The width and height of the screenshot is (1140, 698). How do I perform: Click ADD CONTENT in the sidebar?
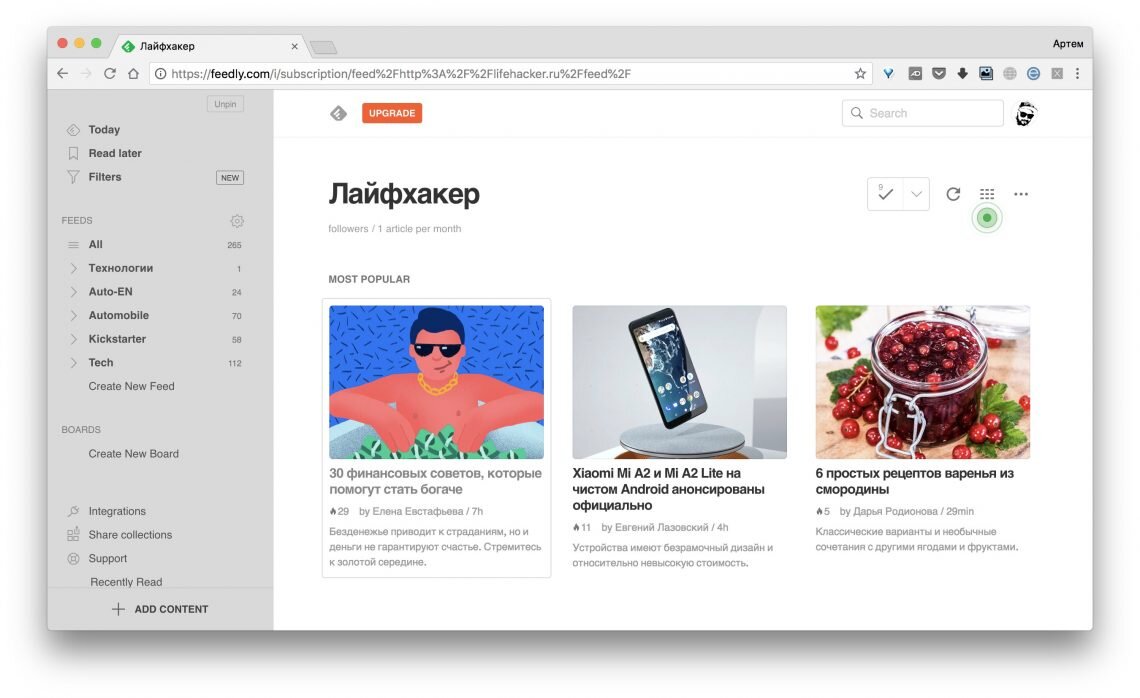coord(160,609)
